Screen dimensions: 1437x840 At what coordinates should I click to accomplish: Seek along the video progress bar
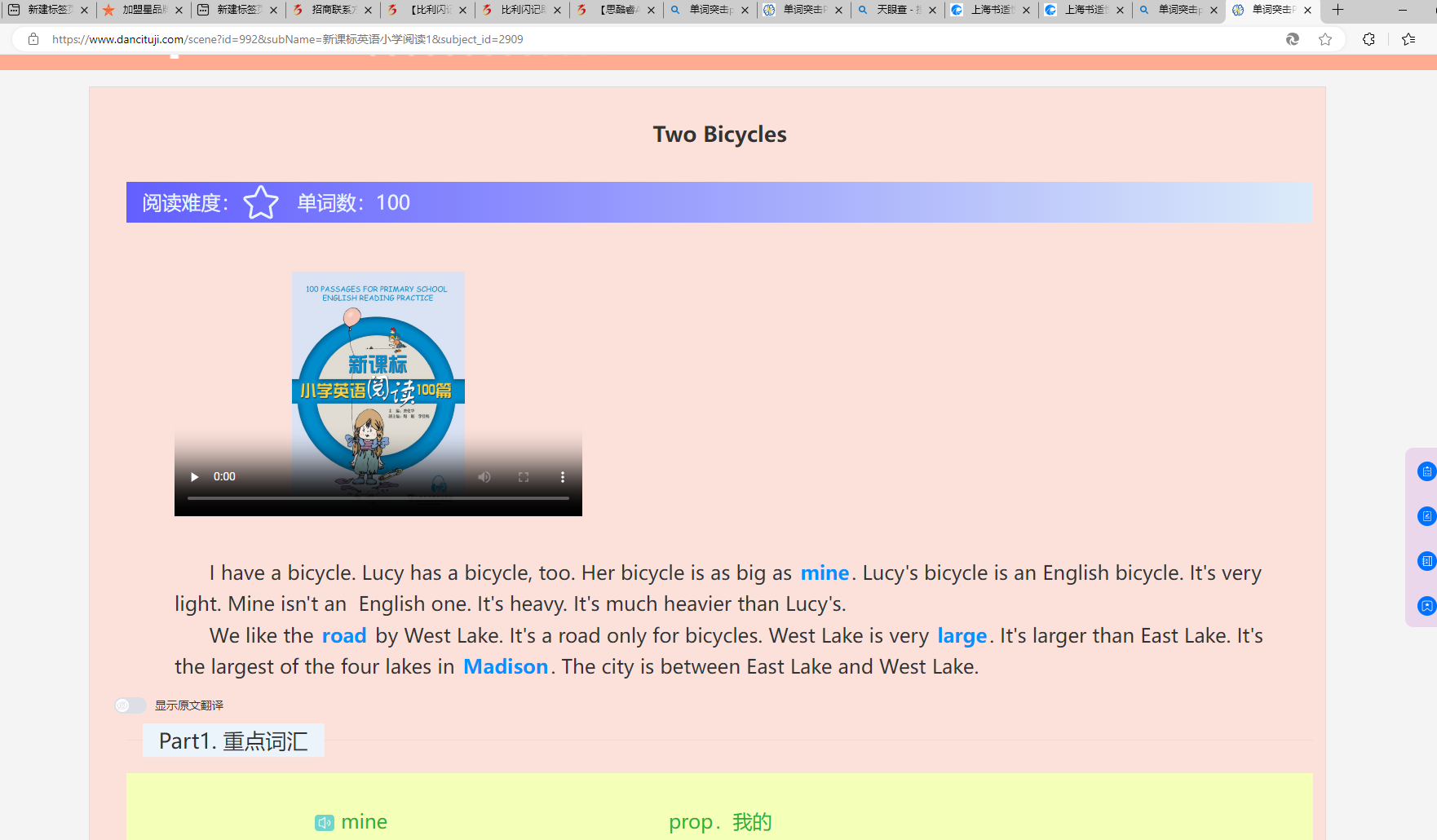pyautogui.click(x=378, y=497)
